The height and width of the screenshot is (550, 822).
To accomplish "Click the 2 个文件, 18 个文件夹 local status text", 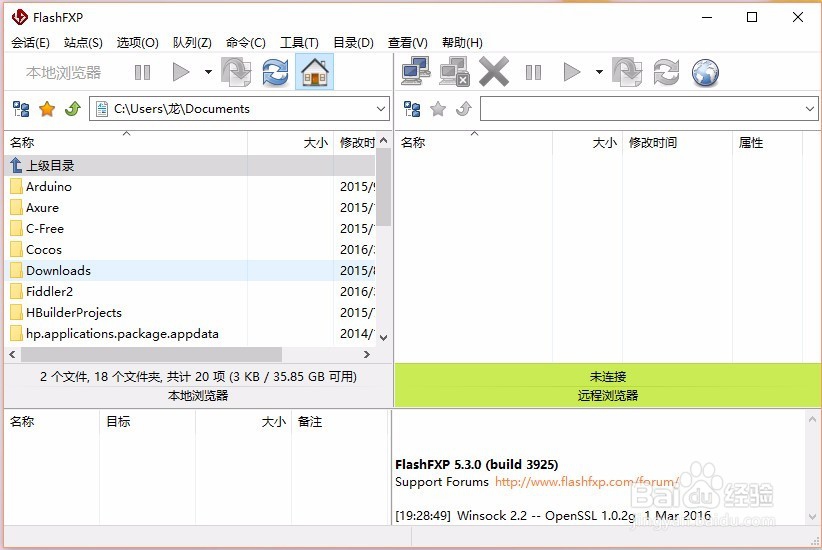I will 198,376.
